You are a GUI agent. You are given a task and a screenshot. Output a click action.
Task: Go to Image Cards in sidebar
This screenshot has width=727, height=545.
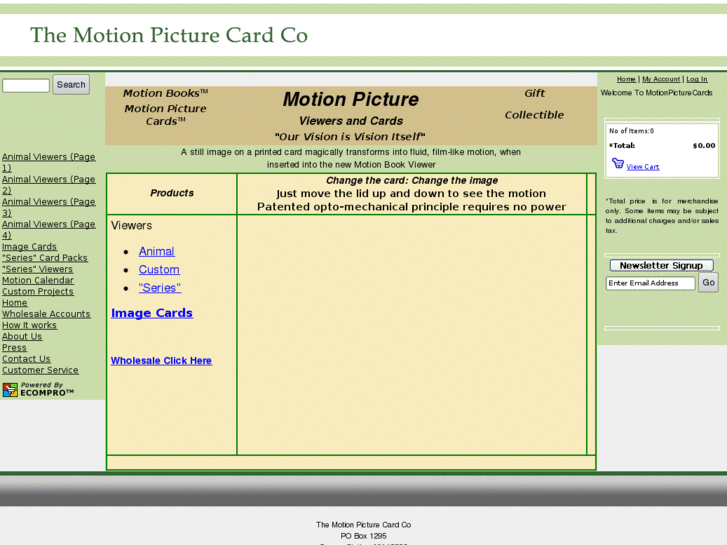point(29,247)
